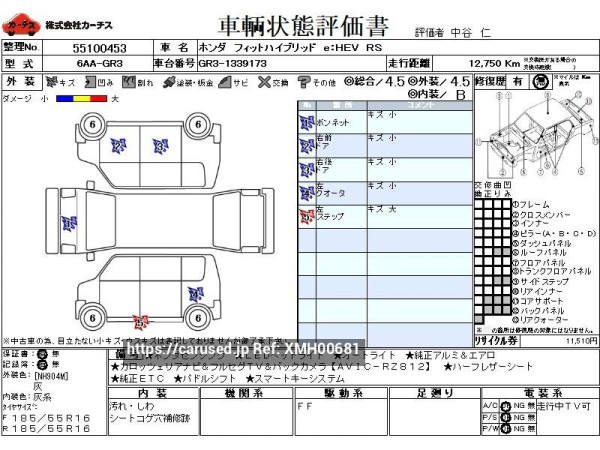
Task: Click damage marker 1 on the bonnet
Action: pyautogui.click(x=69, y=223)
